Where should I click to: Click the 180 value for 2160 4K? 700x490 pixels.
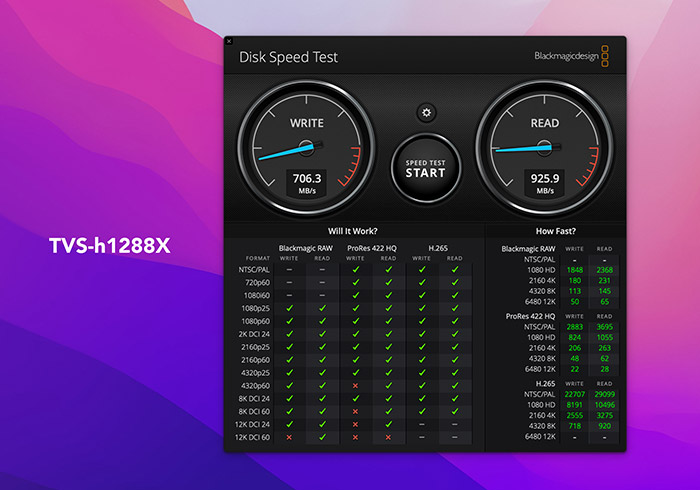(575, 281)
